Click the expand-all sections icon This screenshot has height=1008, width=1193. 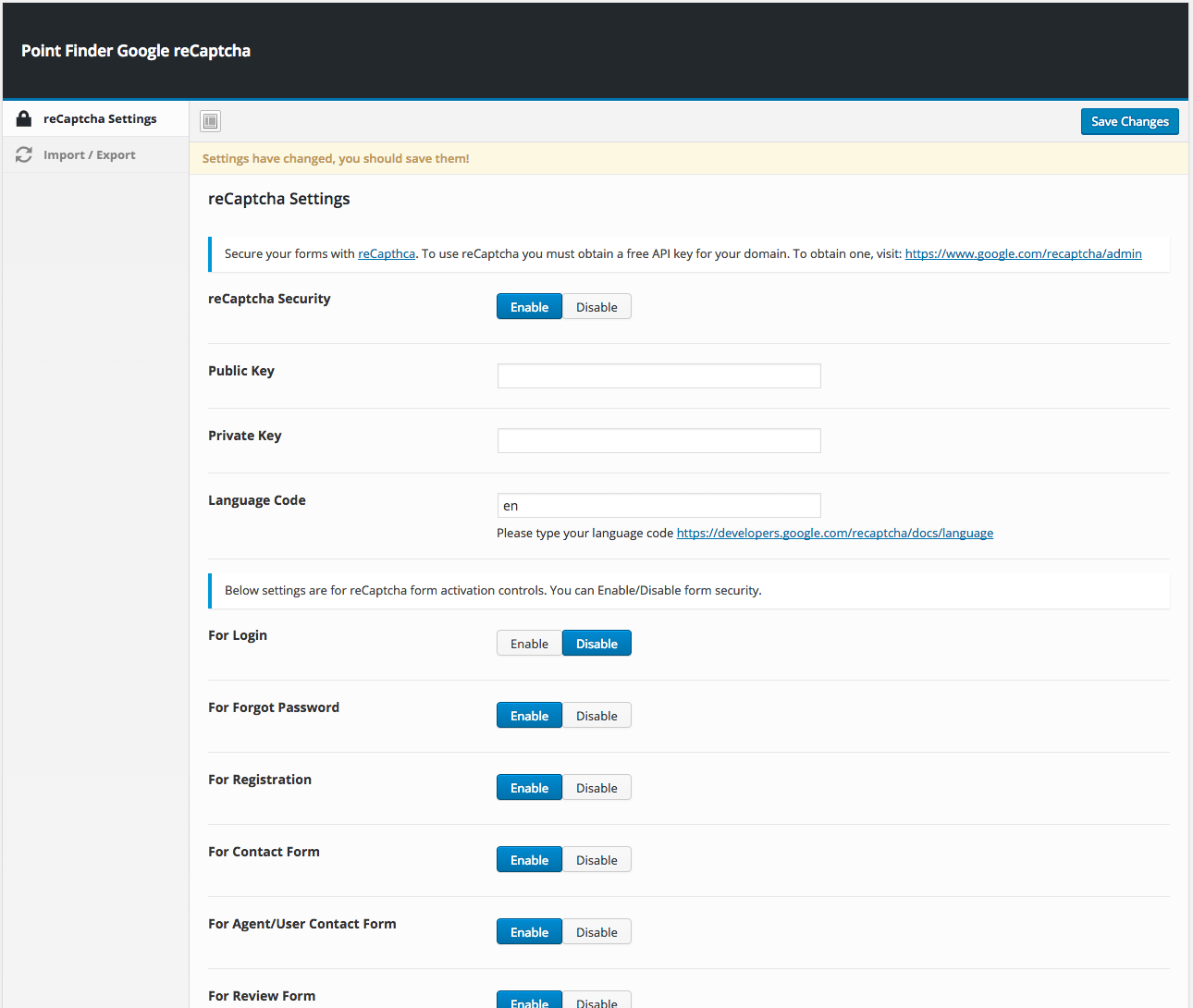(211, 121)
